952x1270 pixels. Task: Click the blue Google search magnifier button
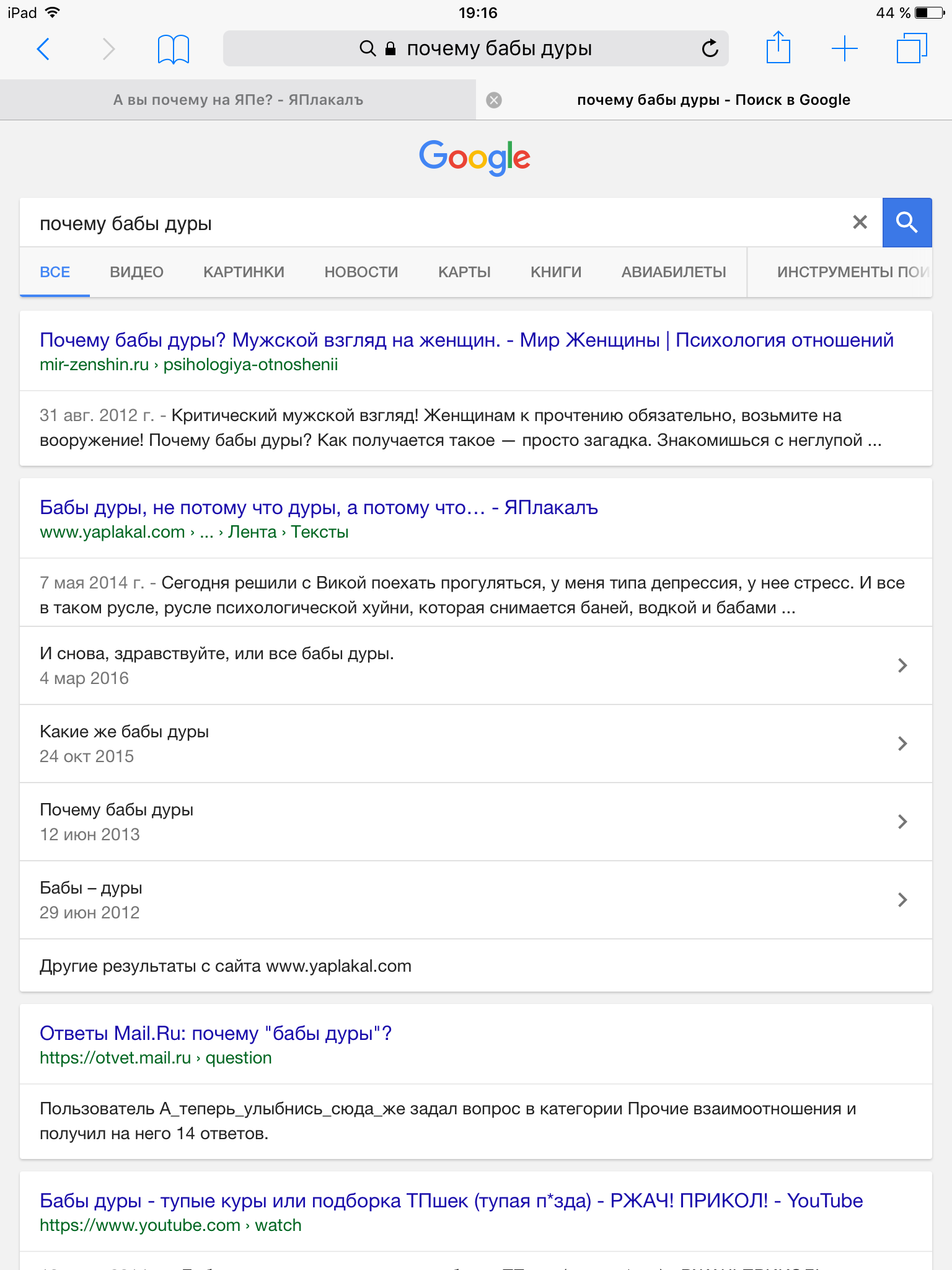click(x=907, y=222)
